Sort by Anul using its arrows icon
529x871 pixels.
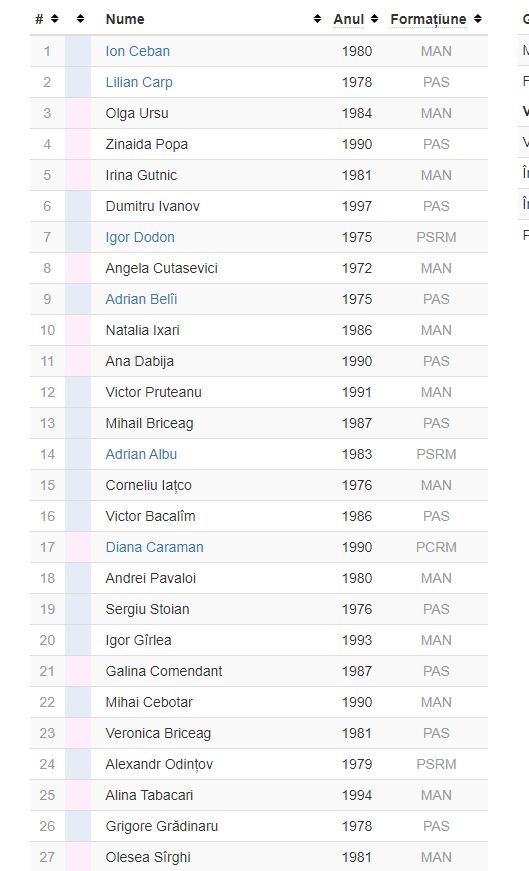pos(375,19)
